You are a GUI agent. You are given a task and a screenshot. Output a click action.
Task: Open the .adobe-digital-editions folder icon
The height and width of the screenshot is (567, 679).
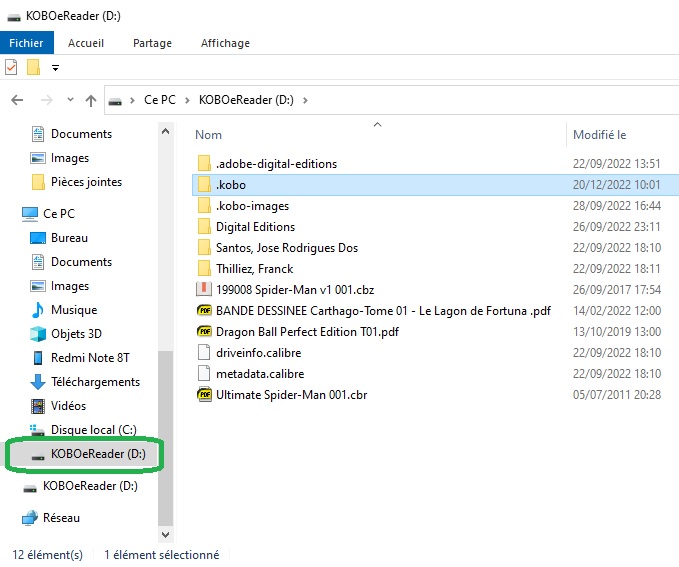click(x=204, y=164)
